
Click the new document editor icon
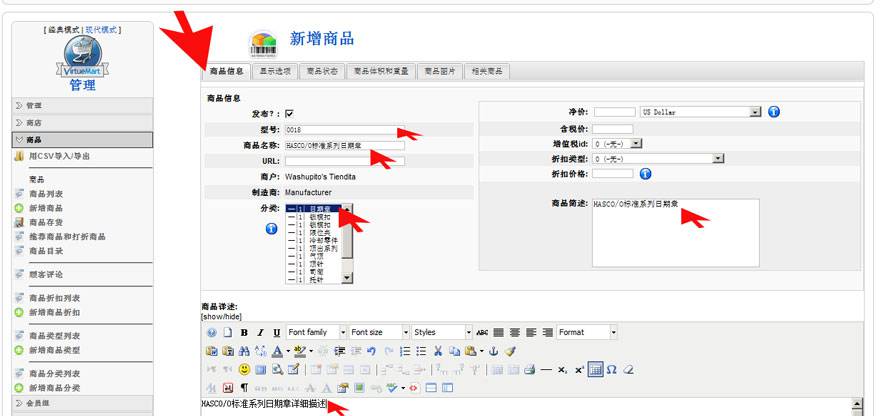(x=227, y=332)
